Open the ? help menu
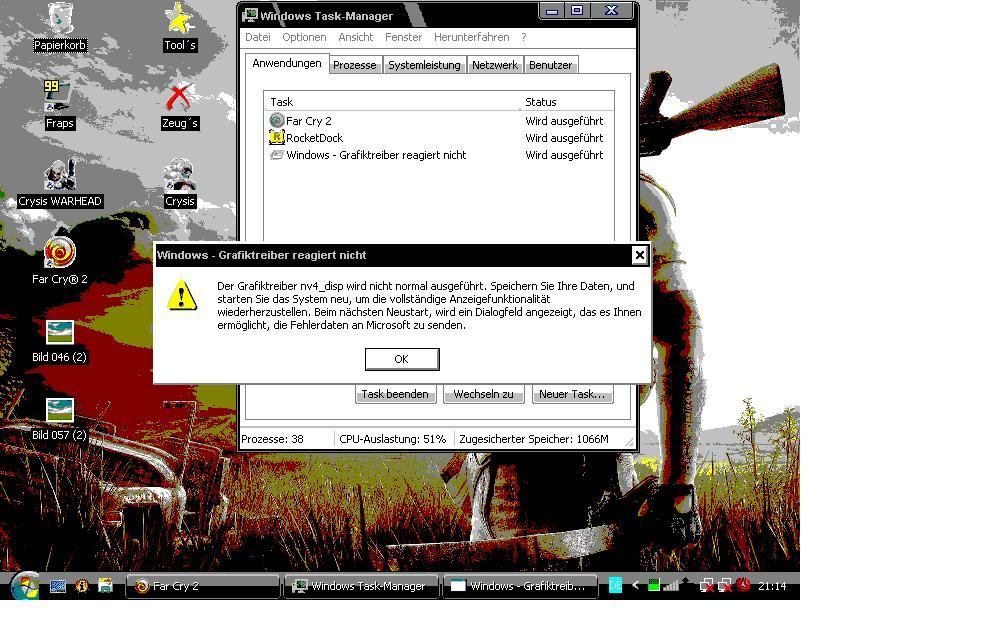 524,37
